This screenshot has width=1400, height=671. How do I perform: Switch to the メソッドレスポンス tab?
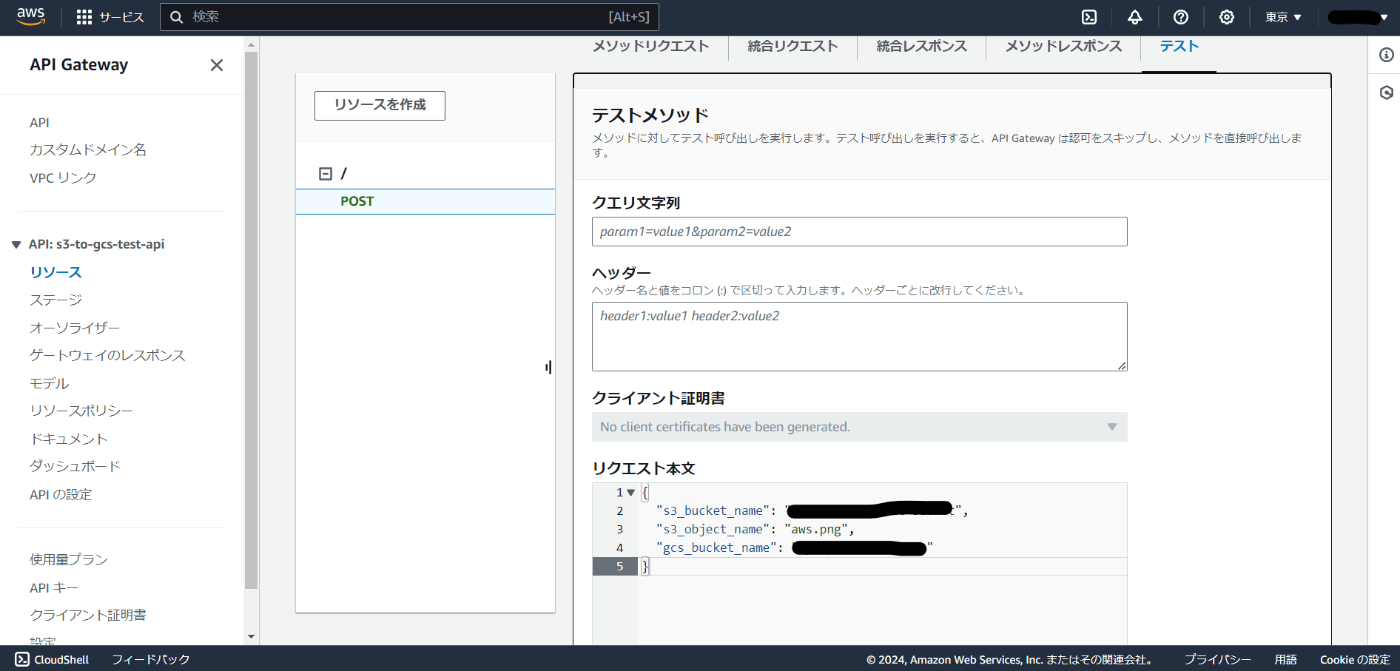point(1063,46)
